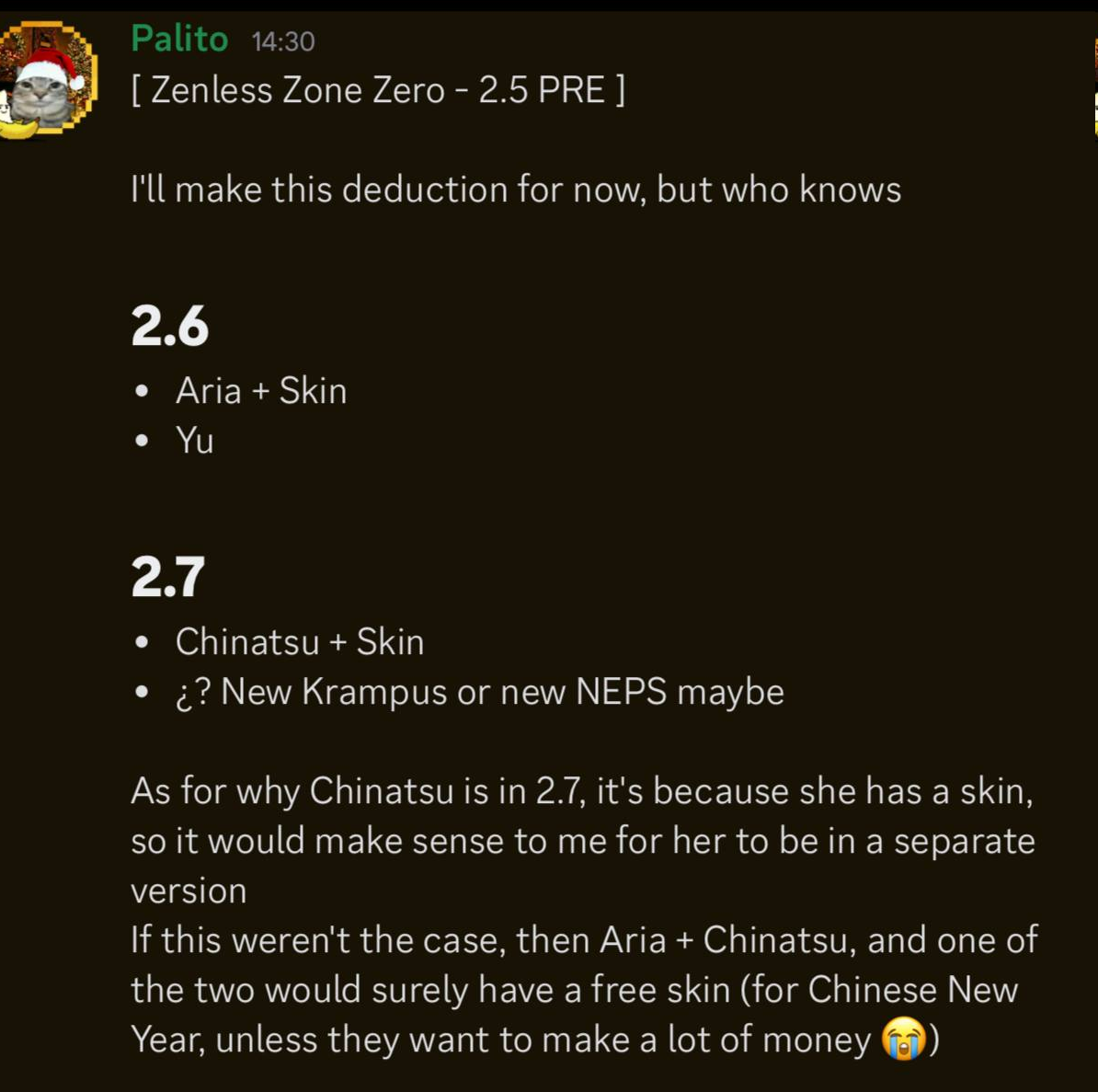Click the bullet point before Chinatsu

143,642
